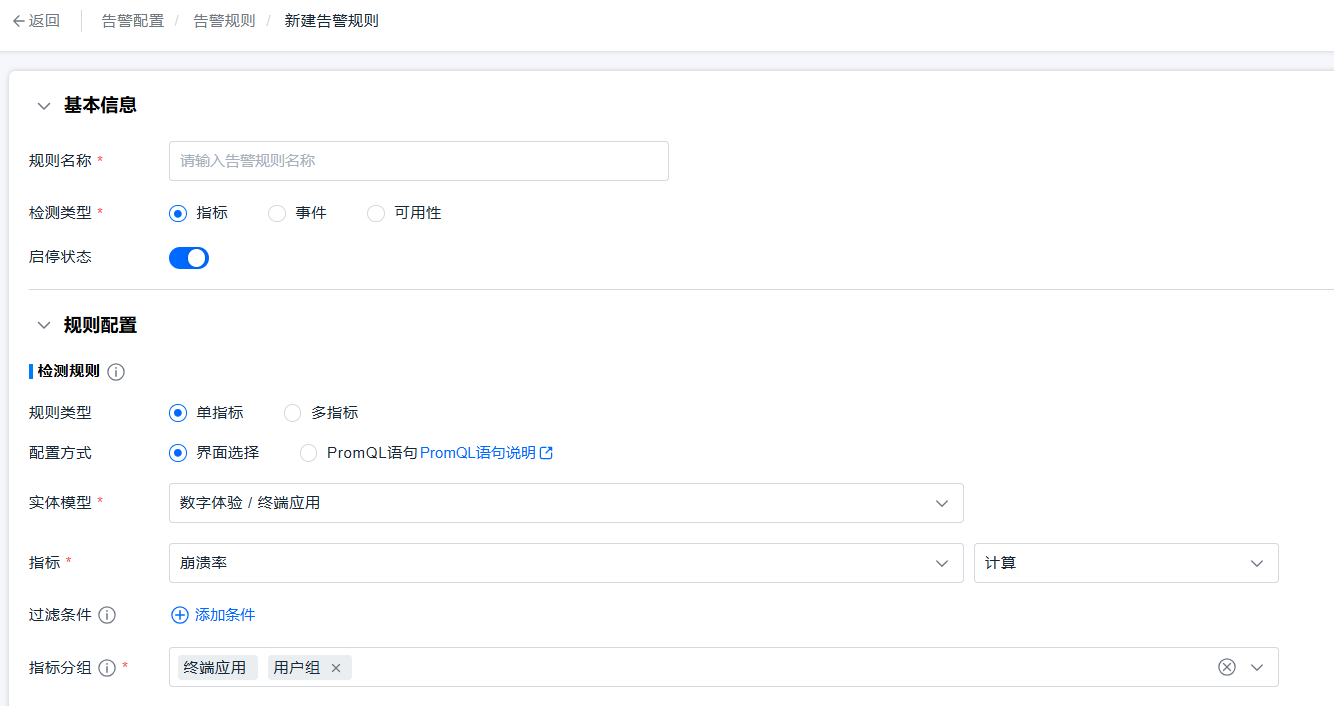Click the 过滤条件 info icon
Viewport: 1334px width, 706px height.
[x=107, y=615]
